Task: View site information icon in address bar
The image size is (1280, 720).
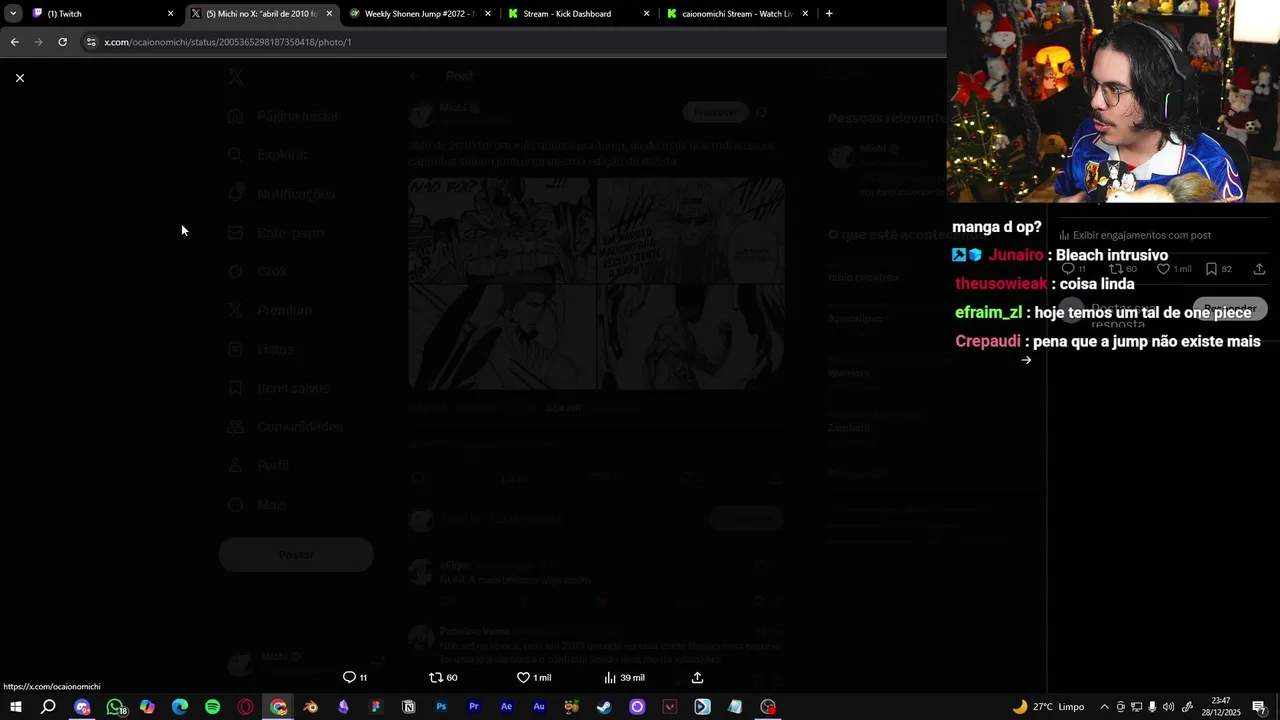Action: 91,42
